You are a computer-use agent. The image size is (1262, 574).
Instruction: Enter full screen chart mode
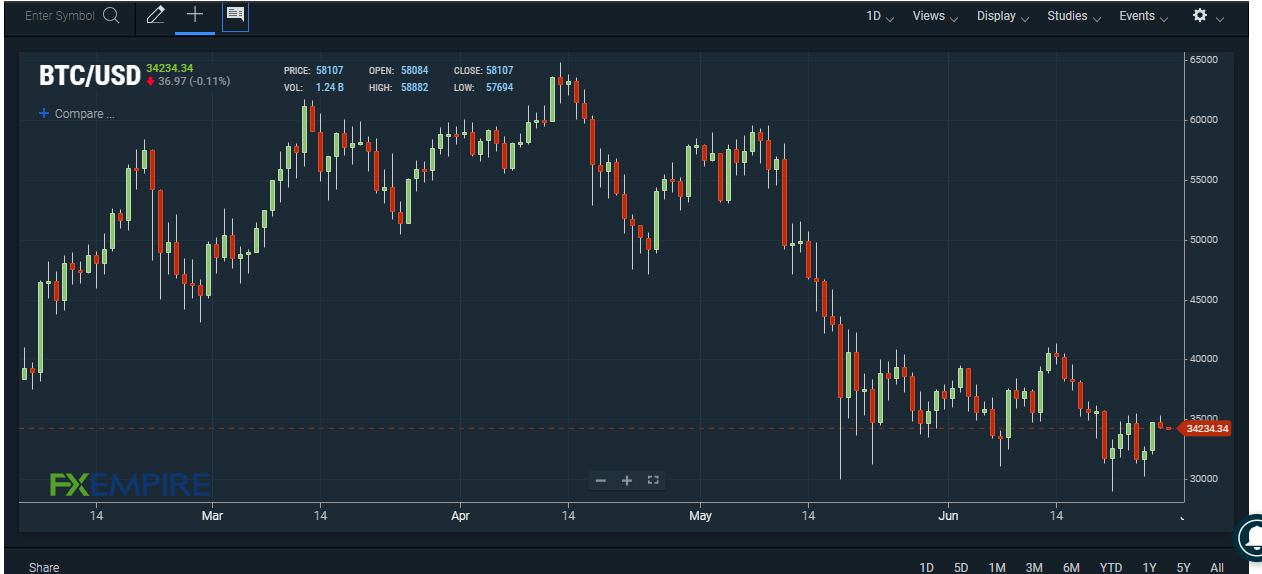click(653, 480)
